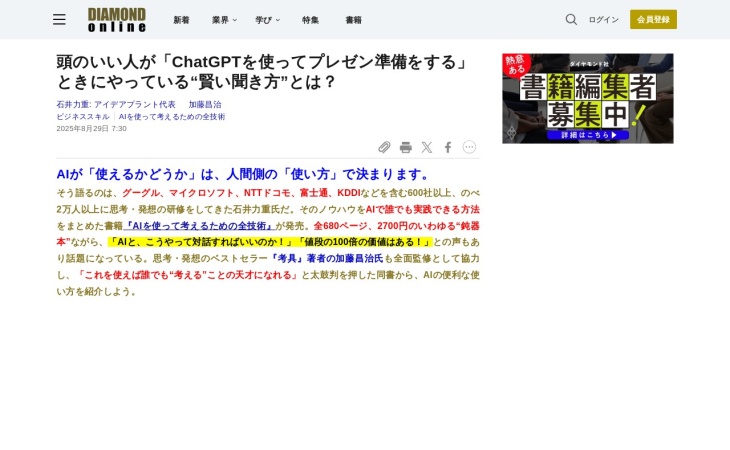Click the blue subheading AIが「使えるかどうか」
Screen dimensions: 730x450
coord(243,174)
